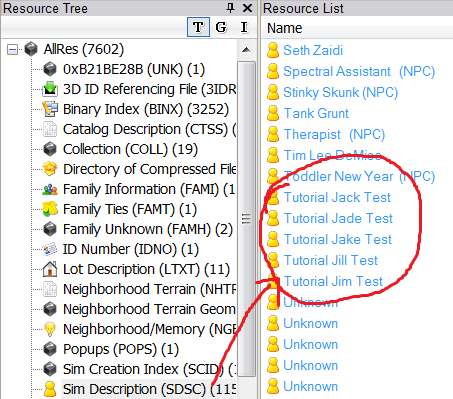This screenshot has width=453, height=399.
Task: Click the Lot Description house icon
Action: (x=50, y=269)
